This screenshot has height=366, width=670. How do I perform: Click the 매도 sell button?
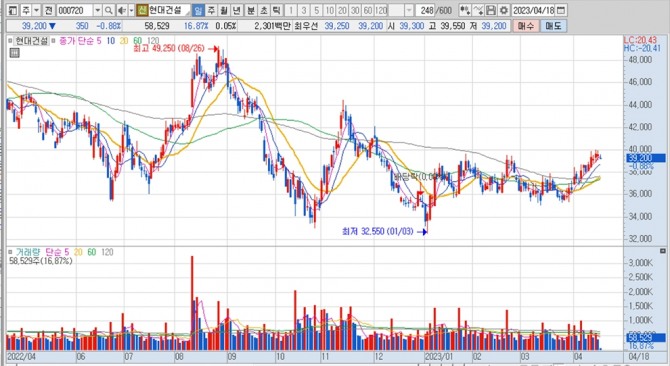553,26
